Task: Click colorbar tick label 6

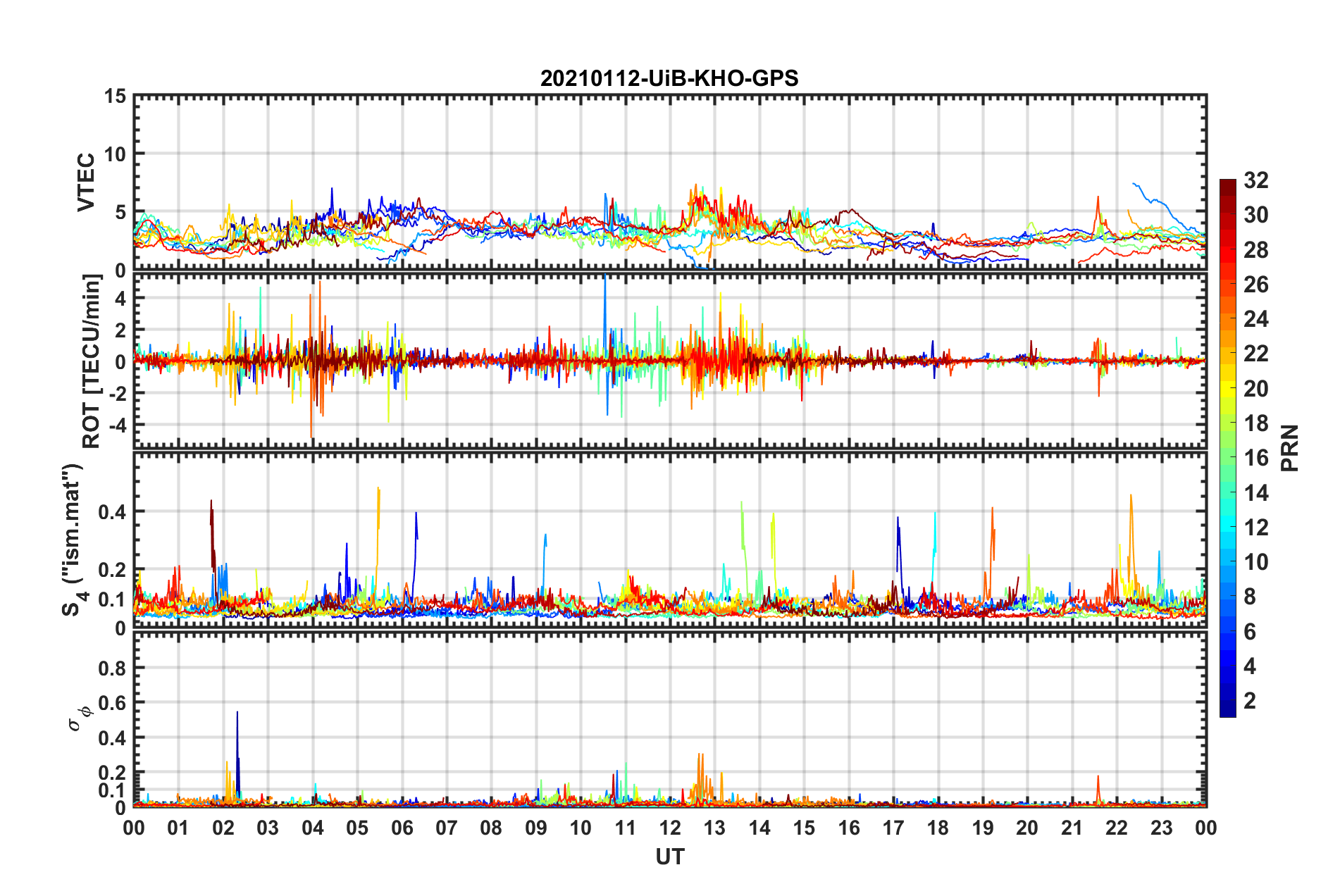Action: point(1250,632)
